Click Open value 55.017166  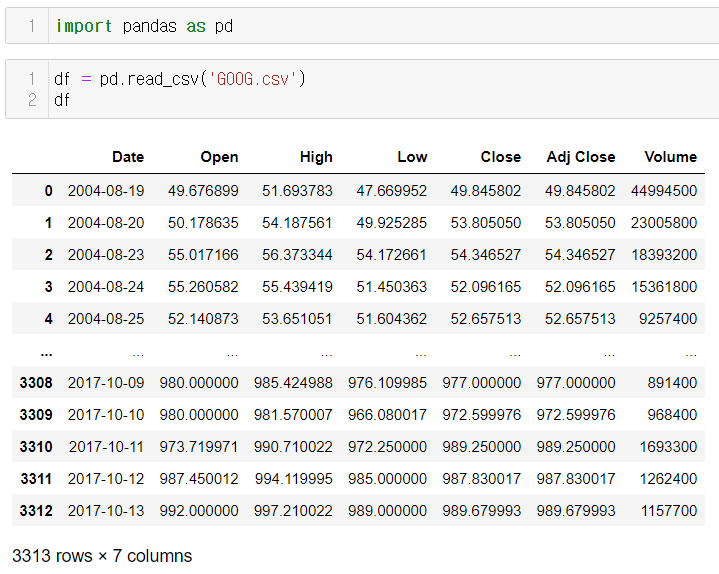click(x=203, y=254)
